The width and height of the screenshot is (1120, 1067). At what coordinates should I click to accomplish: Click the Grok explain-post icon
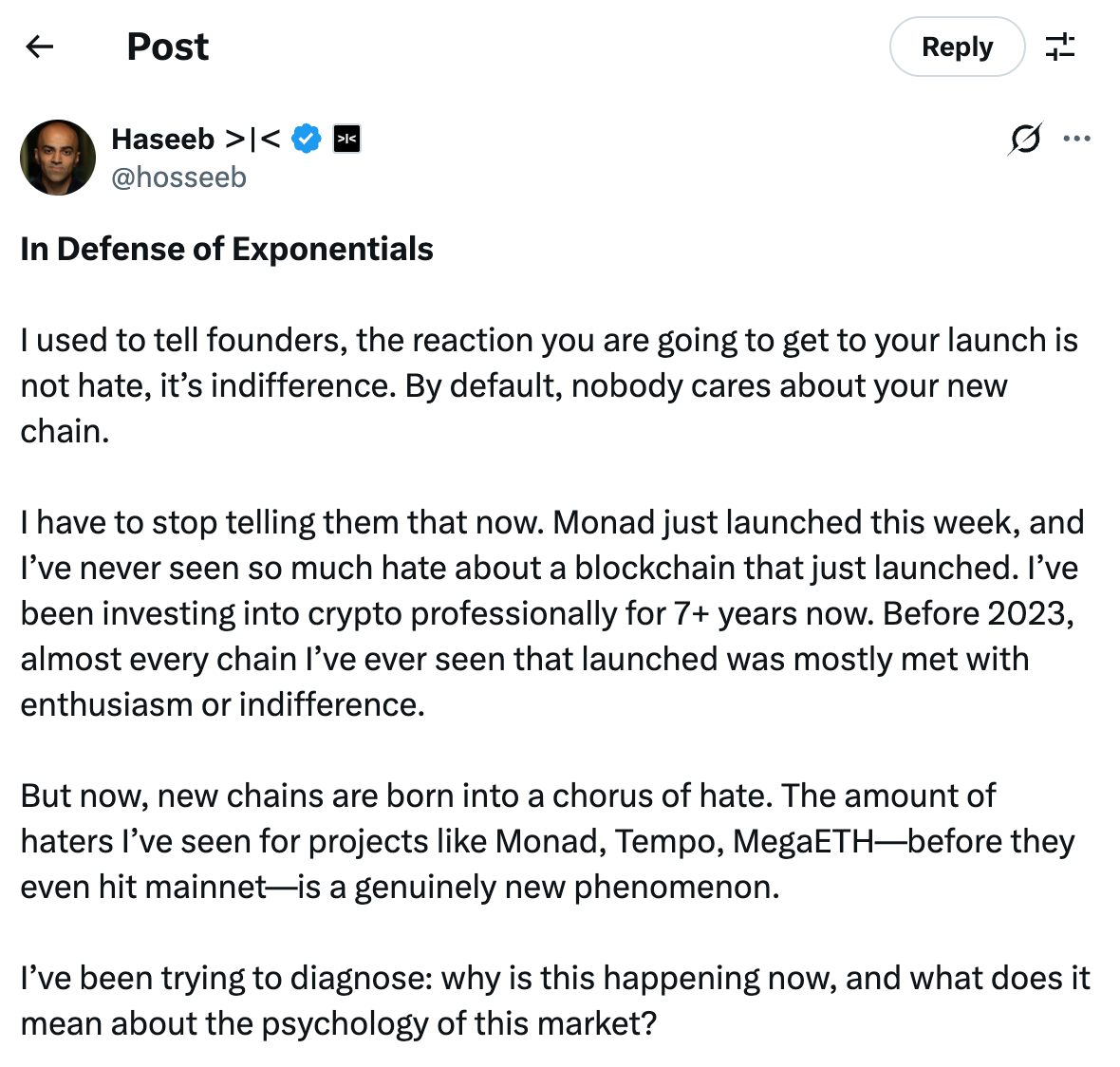(x=1025, y=139)
